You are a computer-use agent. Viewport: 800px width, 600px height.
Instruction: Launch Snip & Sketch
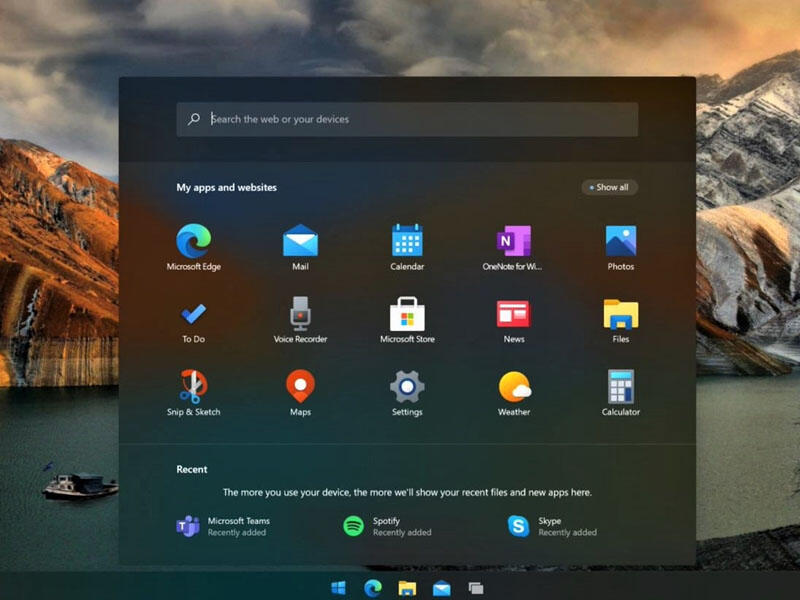193,387
